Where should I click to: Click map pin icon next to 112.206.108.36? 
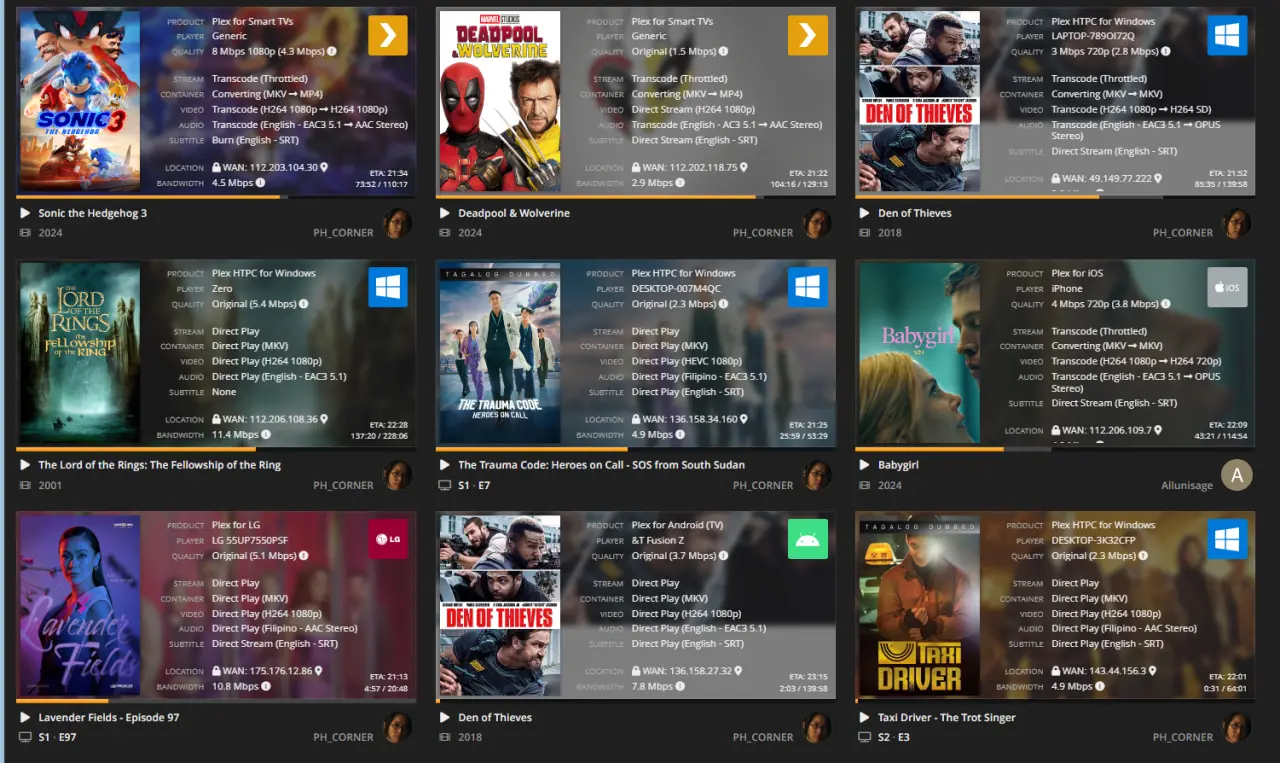pos(324,420)
